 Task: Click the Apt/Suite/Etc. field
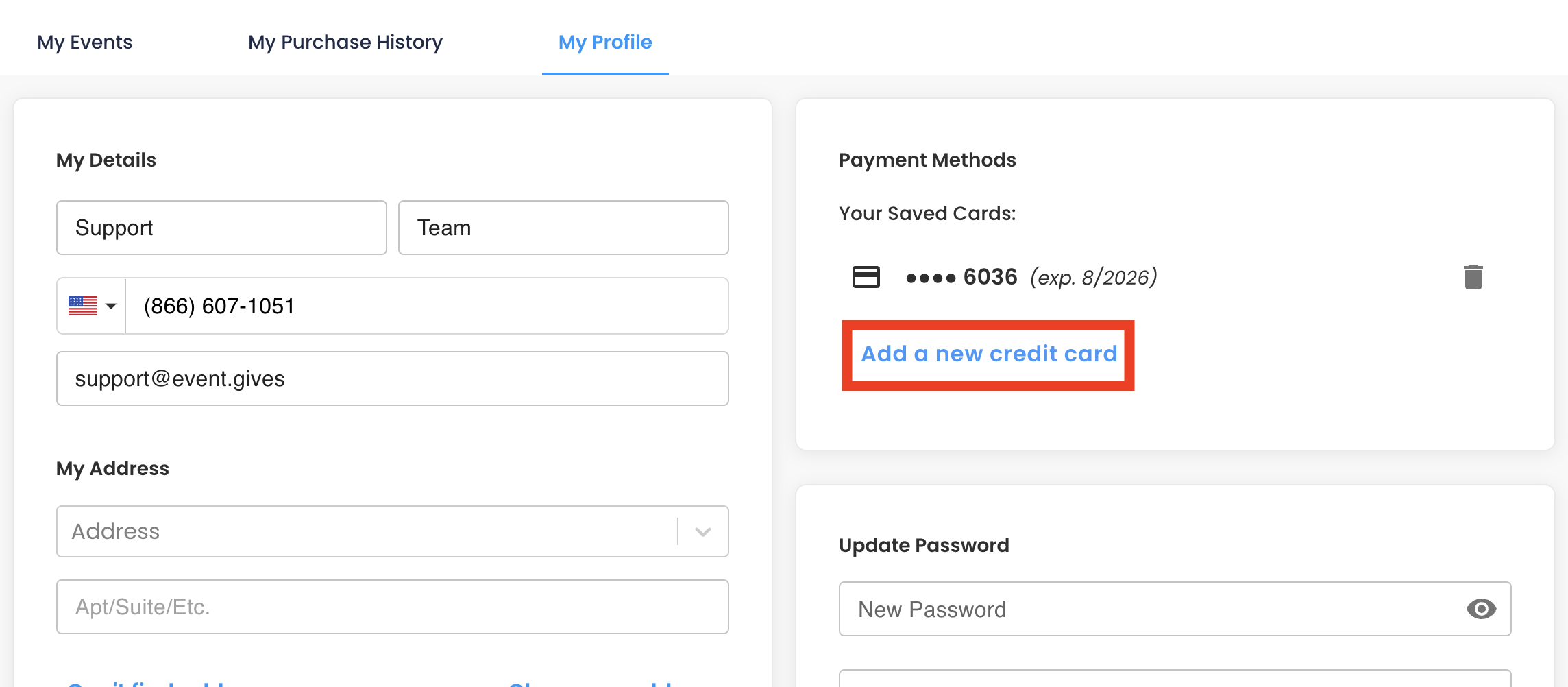point(393,607)
